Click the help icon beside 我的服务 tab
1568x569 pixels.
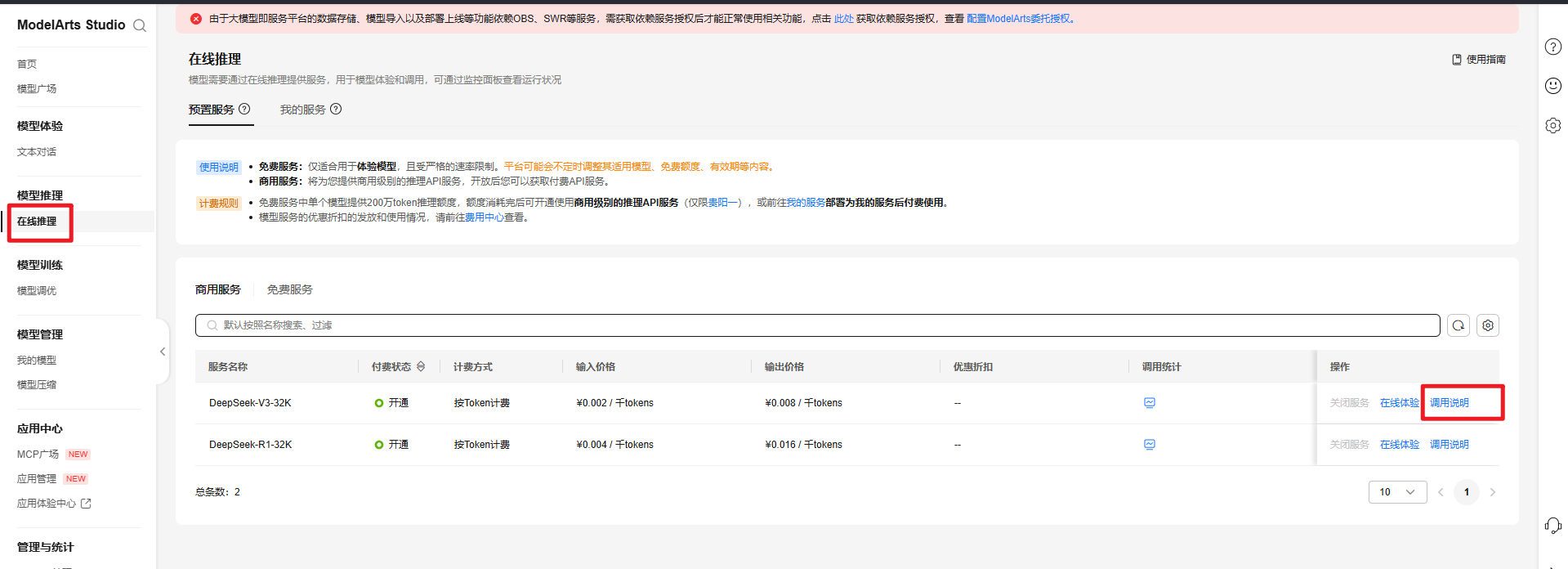[336, 109]
